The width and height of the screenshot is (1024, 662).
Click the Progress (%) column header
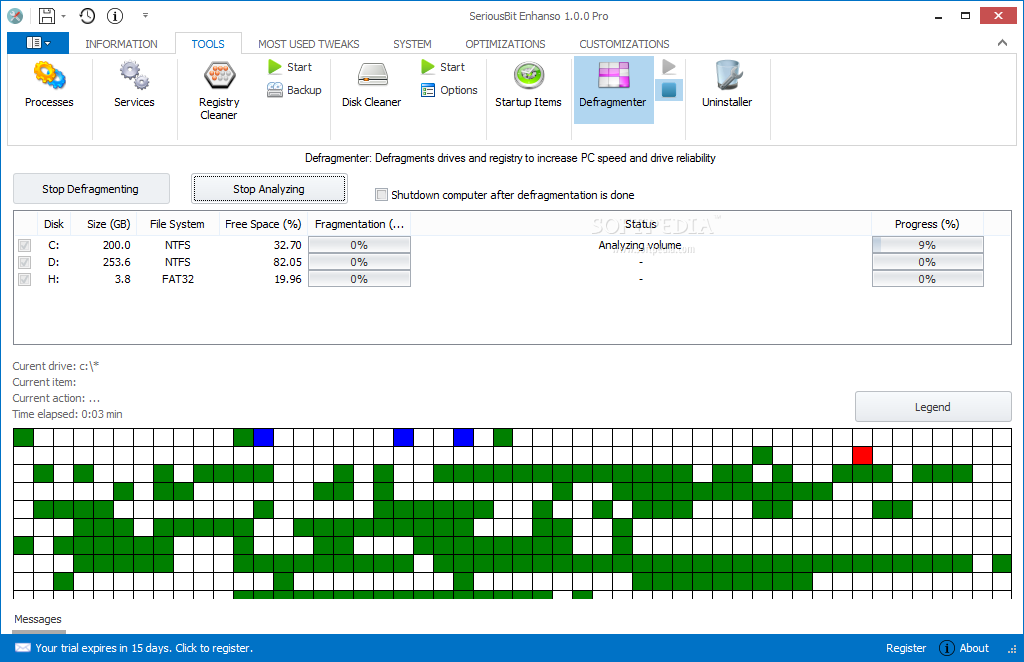[927, 224]
